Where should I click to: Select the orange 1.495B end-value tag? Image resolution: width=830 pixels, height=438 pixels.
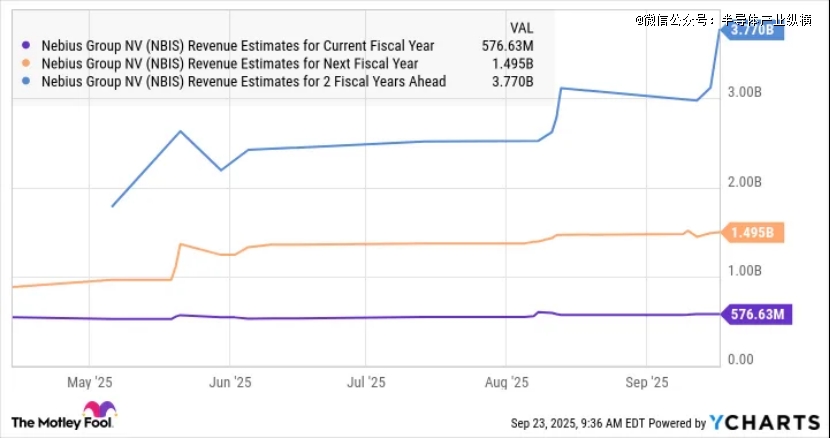pyautogui.click(x=752, y=233)
